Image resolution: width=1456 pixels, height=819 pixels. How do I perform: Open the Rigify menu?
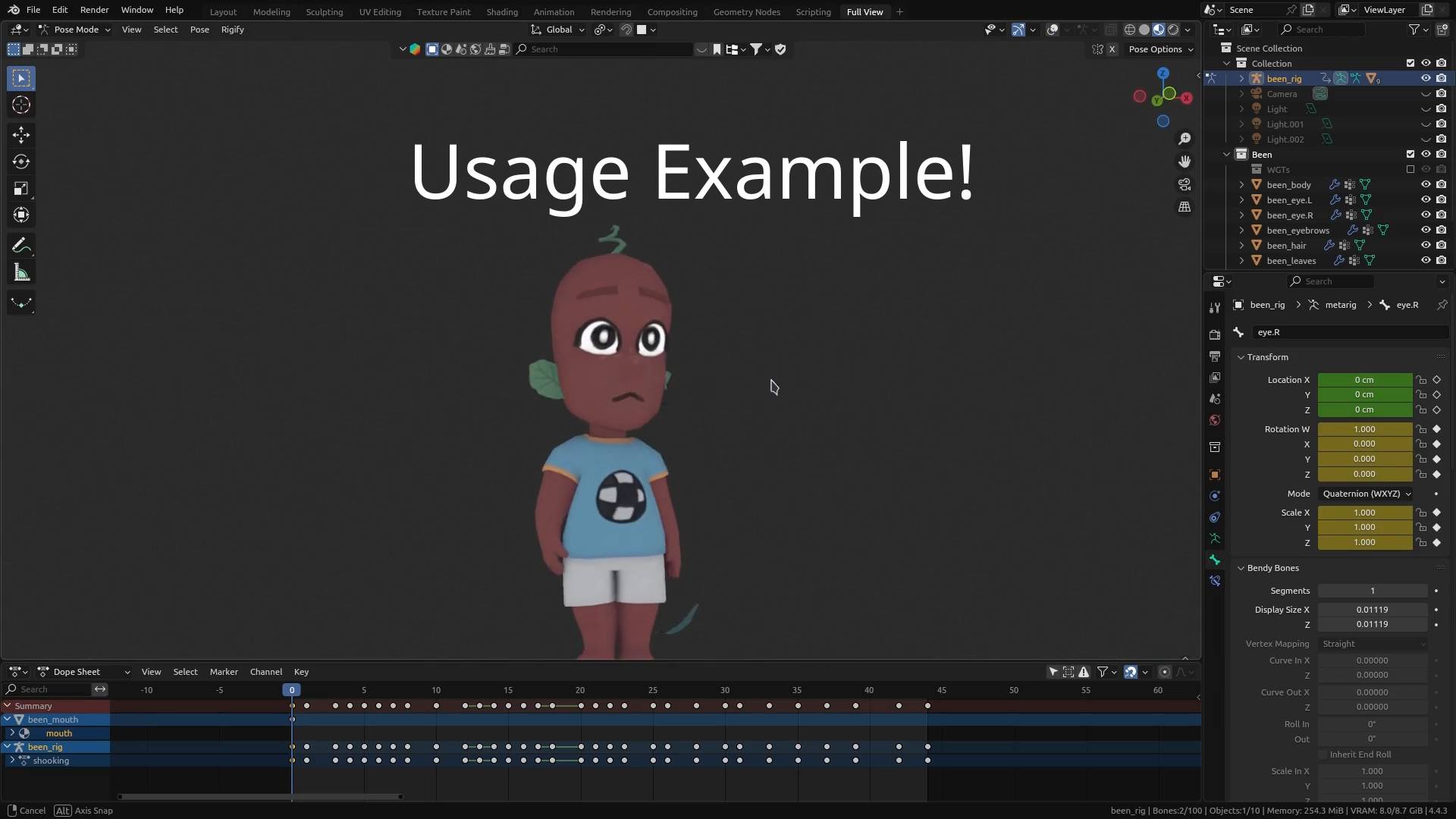pyautogui.click(x=232, y=30)
